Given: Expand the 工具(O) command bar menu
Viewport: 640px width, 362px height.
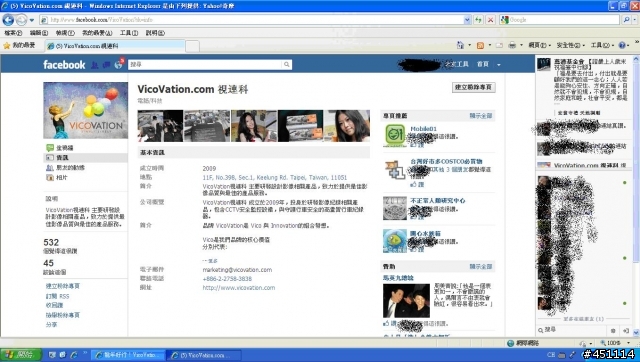Looking at the screenshot, I should 602,45.
